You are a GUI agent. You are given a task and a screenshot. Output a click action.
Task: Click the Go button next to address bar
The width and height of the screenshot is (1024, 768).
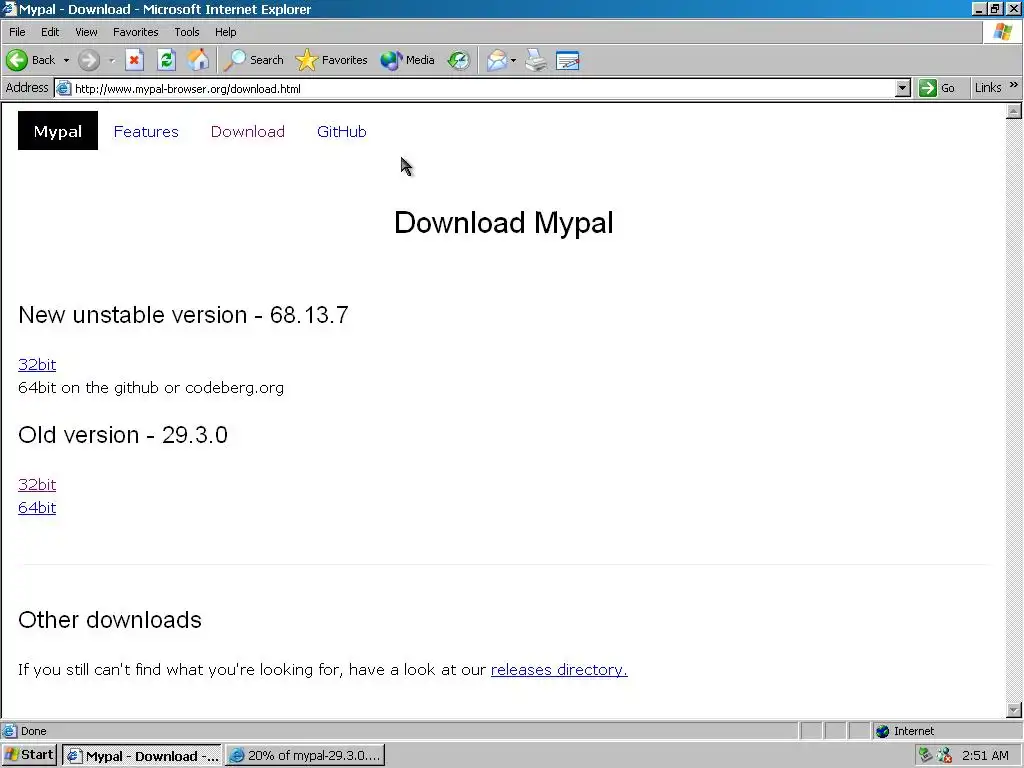pos(936,88)
